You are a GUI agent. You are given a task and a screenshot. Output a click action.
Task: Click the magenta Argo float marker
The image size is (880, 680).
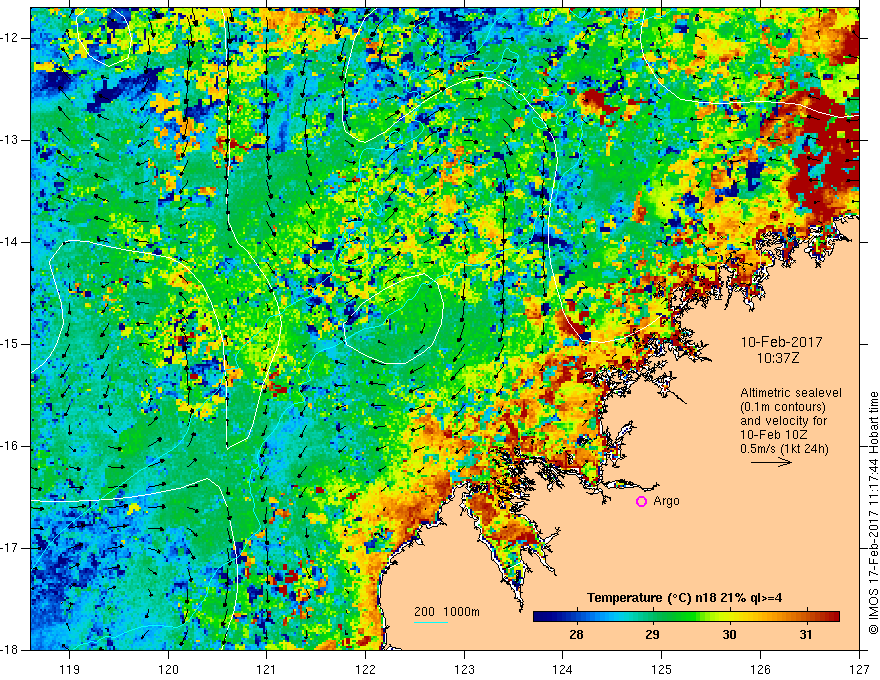(x=641, y=502)
